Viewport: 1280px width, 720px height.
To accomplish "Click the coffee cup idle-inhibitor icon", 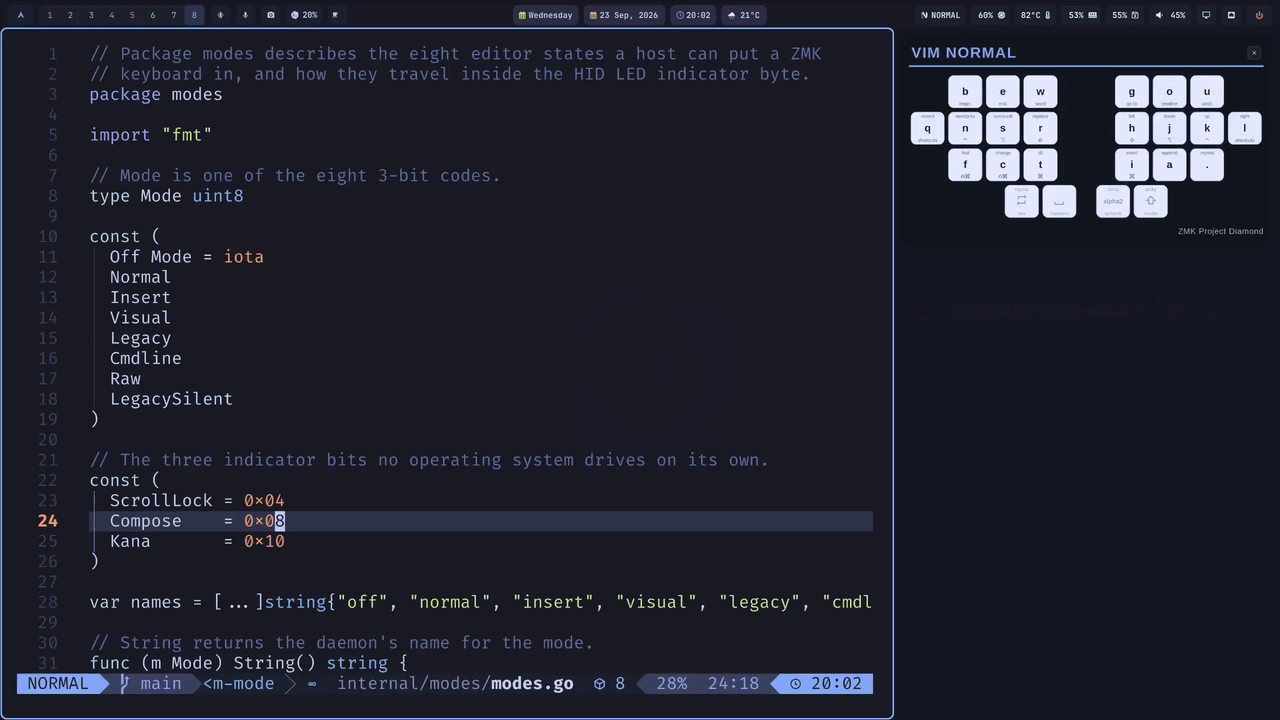I will [335, 15].
